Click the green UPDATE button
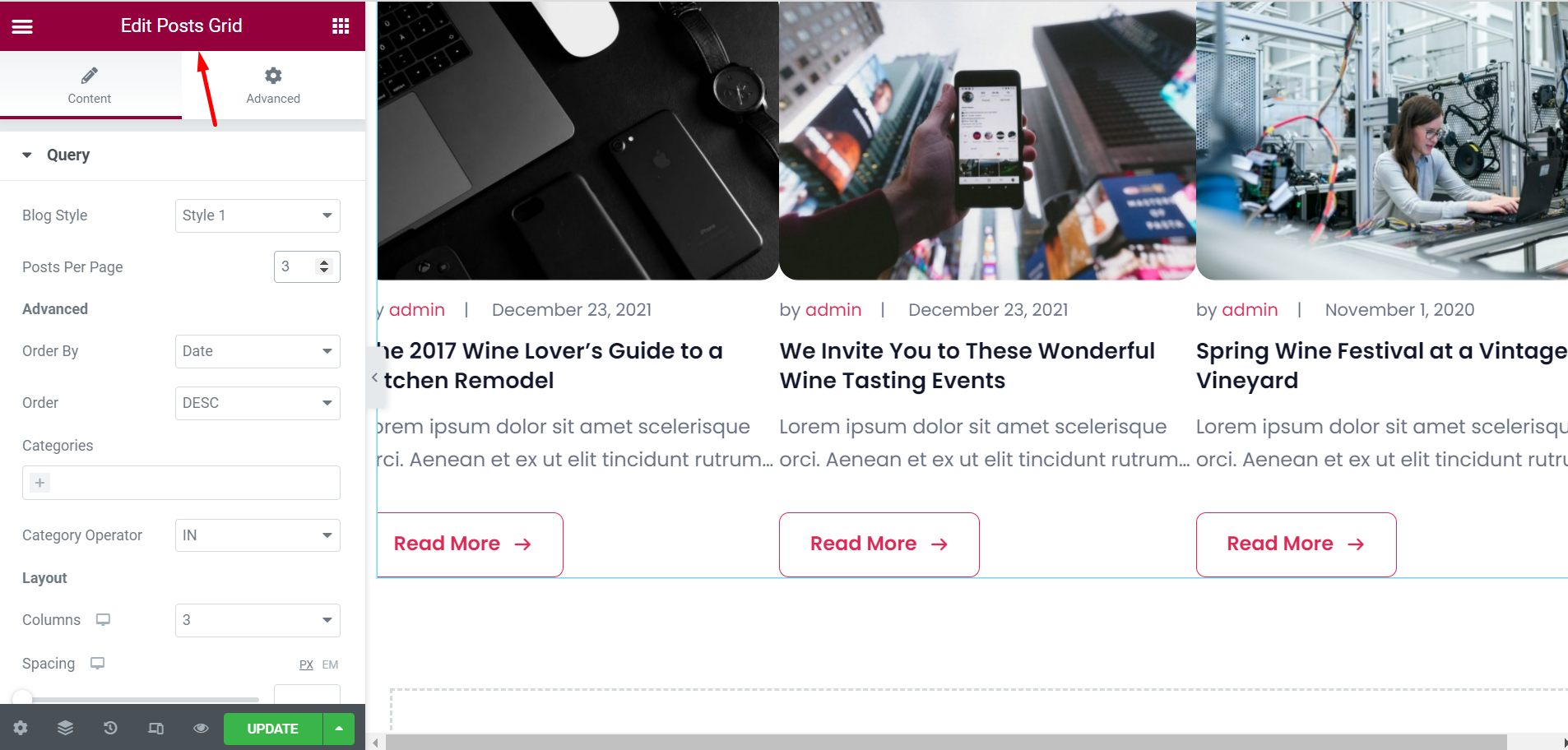Screen dimensions: 1568x750 [x=273, y=729]
